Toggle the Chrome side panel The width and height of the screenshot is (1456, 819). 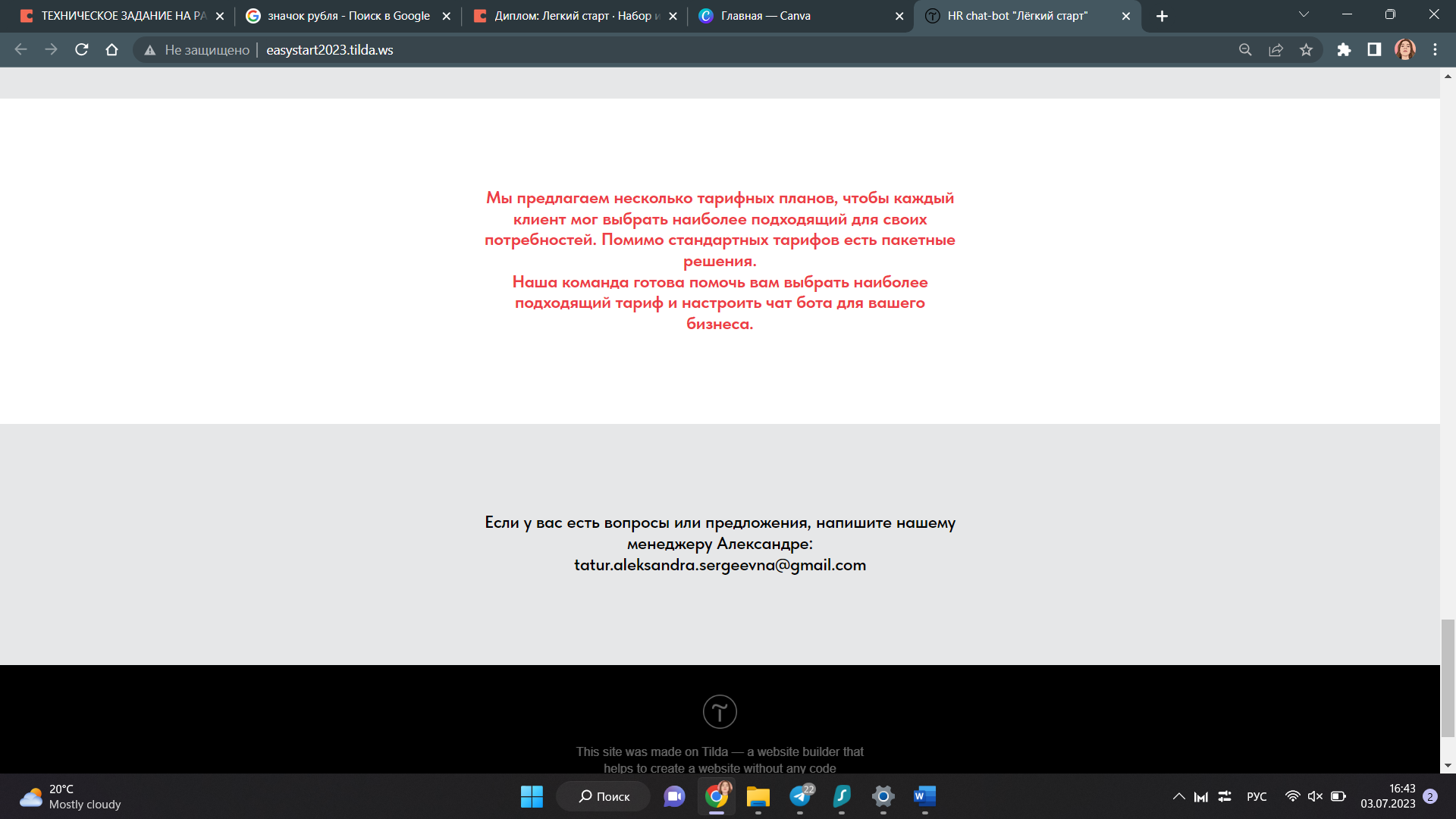pyautogui.click(x=1374, y=50)
